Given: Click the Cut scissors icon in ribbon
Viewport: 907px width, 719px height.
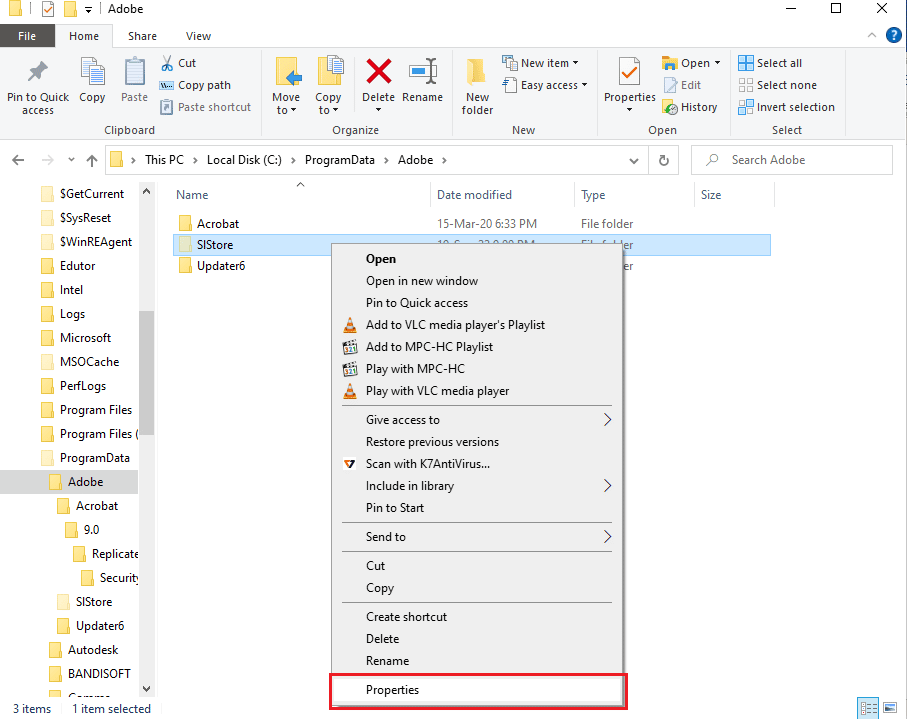Looking at the screenshot, I should pos(167,62).
